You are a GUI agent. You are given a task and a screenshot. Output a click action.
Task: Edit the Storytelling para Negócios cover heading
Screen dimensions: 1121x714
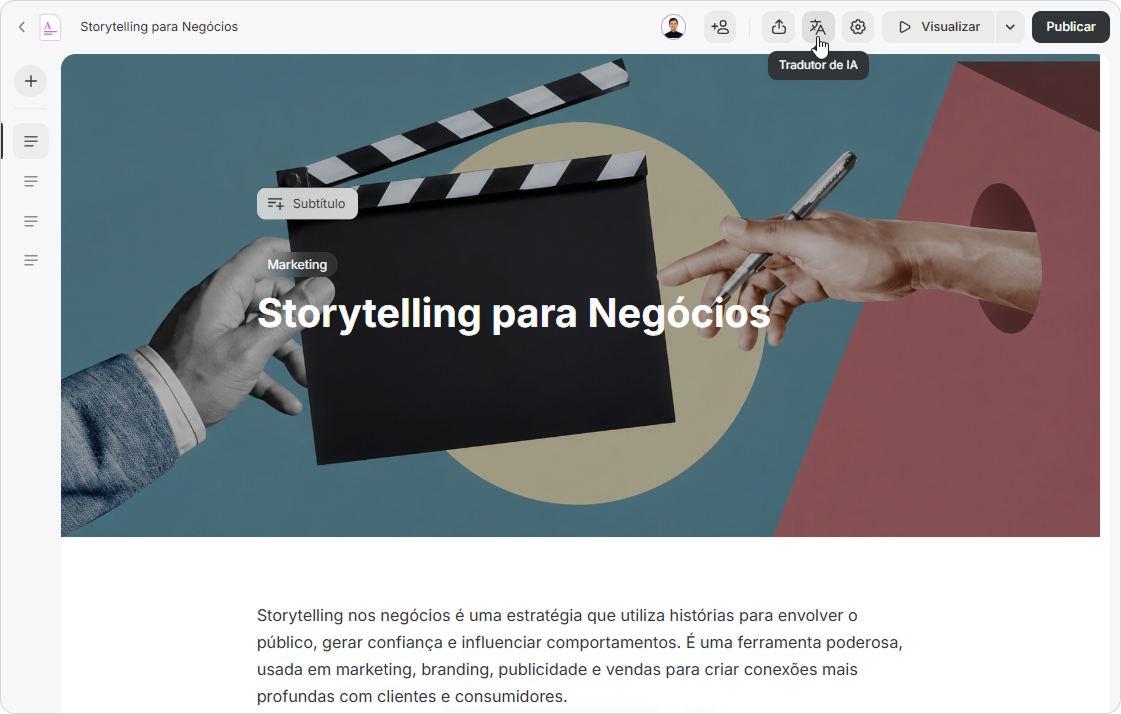point(513,313)
